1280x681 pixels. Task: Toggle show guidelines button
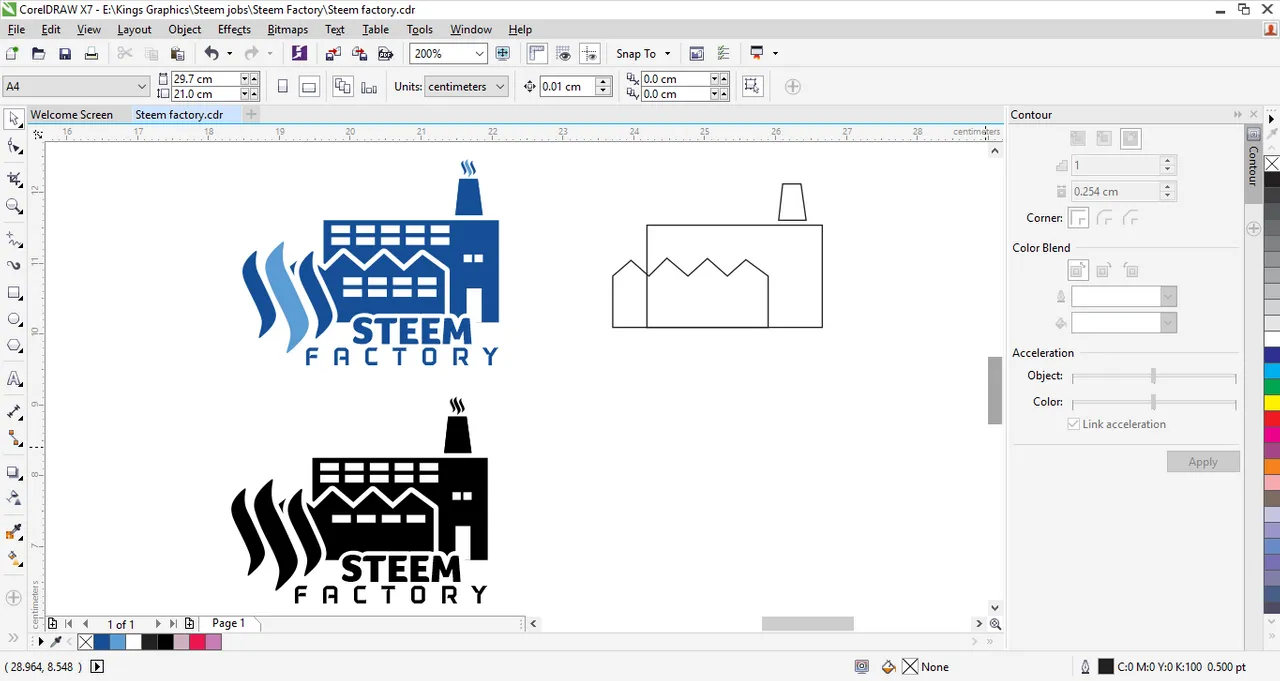point(590,54)
